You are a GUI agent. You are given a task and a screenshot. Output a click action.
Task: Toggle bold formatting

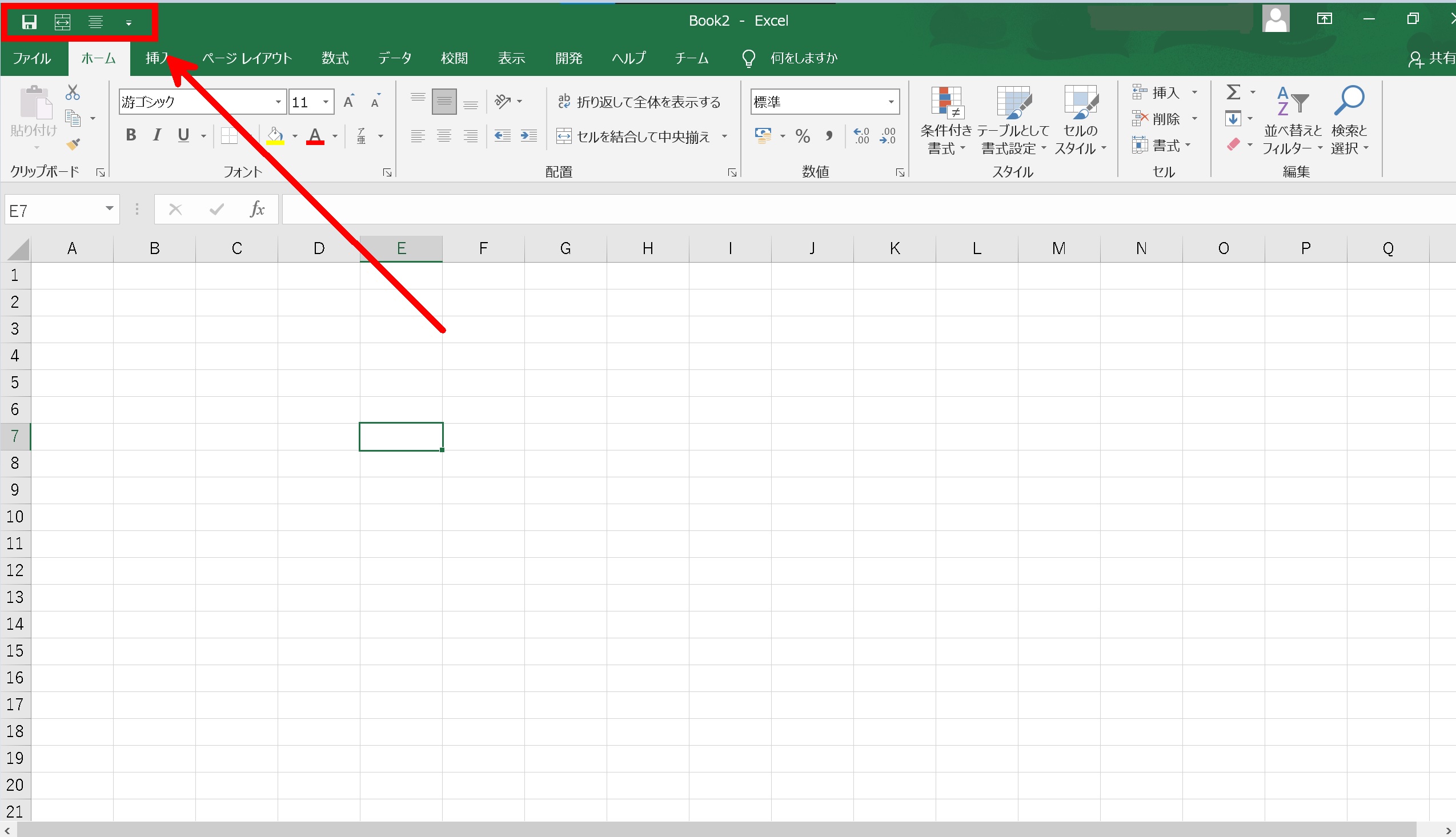pos(131,135)
